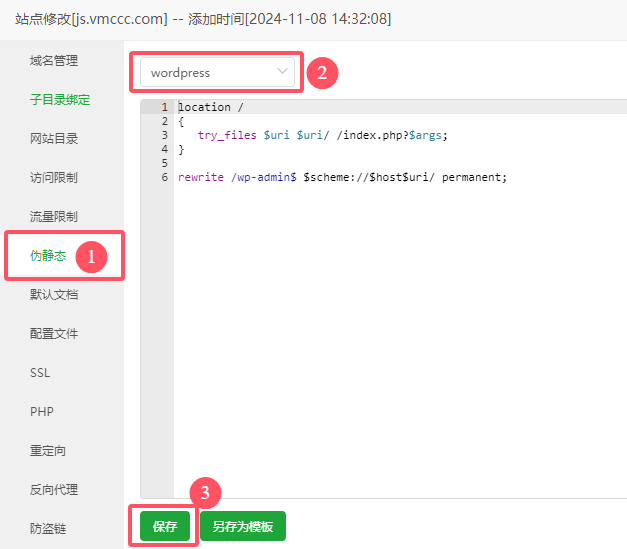
Task: Open the 域名管理 menu item
Action: pos(54,61)
